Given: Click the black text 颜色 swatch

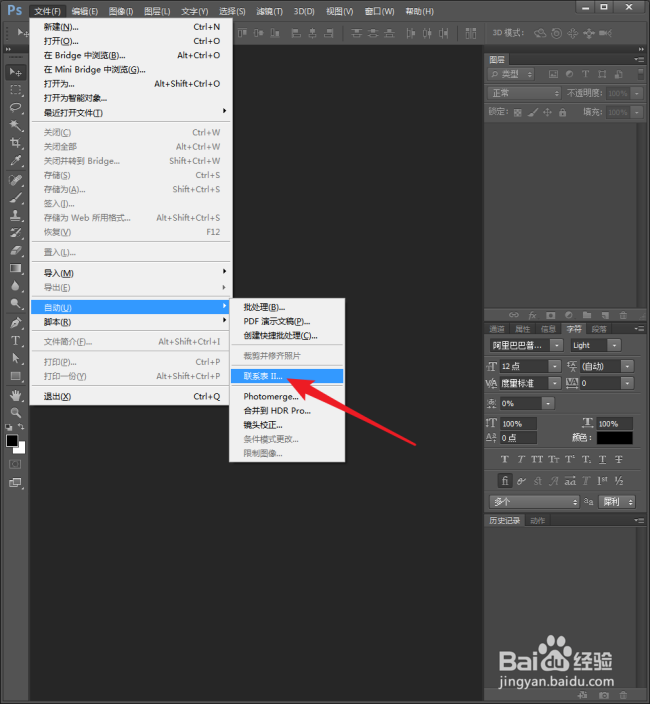Looking at the screenshot, I should click(615, 438).
